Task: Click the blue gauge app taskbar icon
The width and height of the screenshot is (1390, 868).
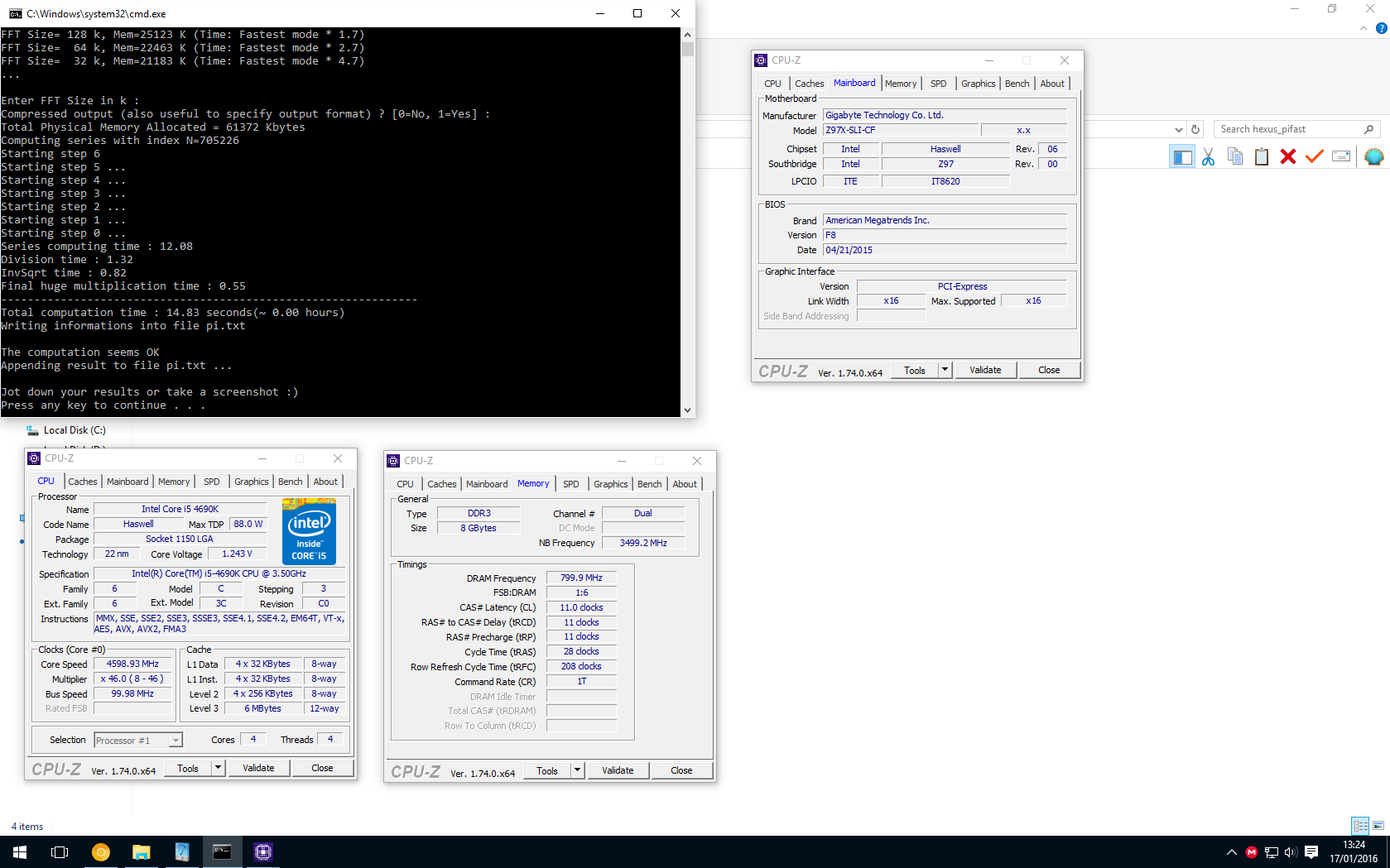Action: click(181, 851)
